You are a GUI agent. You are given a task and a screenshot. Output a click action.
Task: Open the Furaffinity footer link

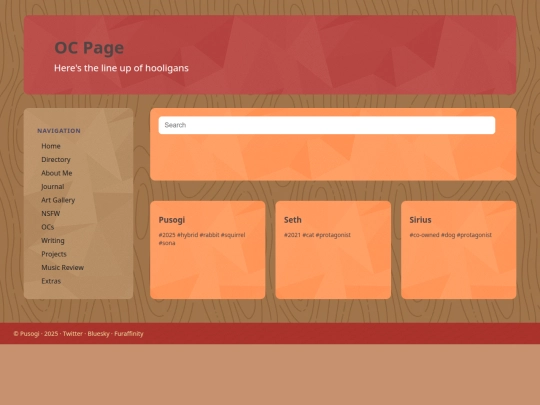click(129, 333)
